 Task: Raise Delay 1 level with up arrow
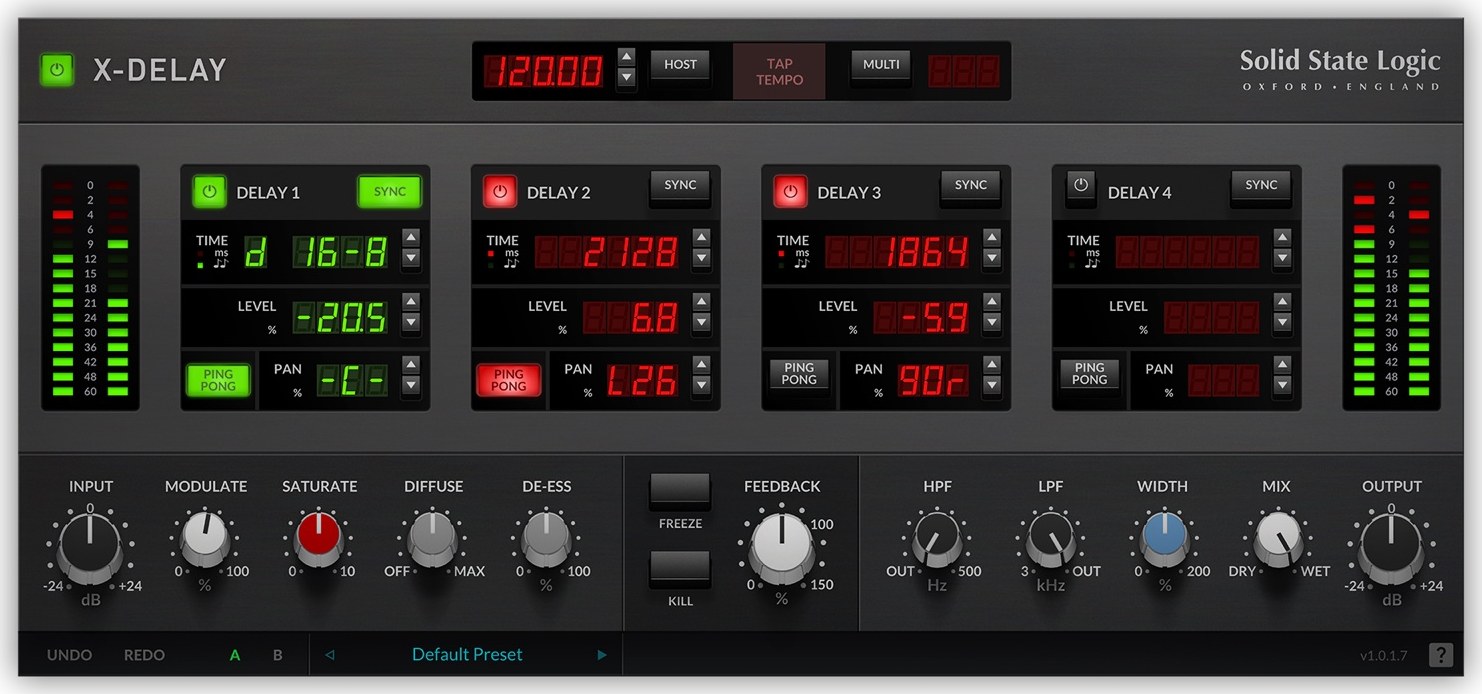click(x=410, y=301)
